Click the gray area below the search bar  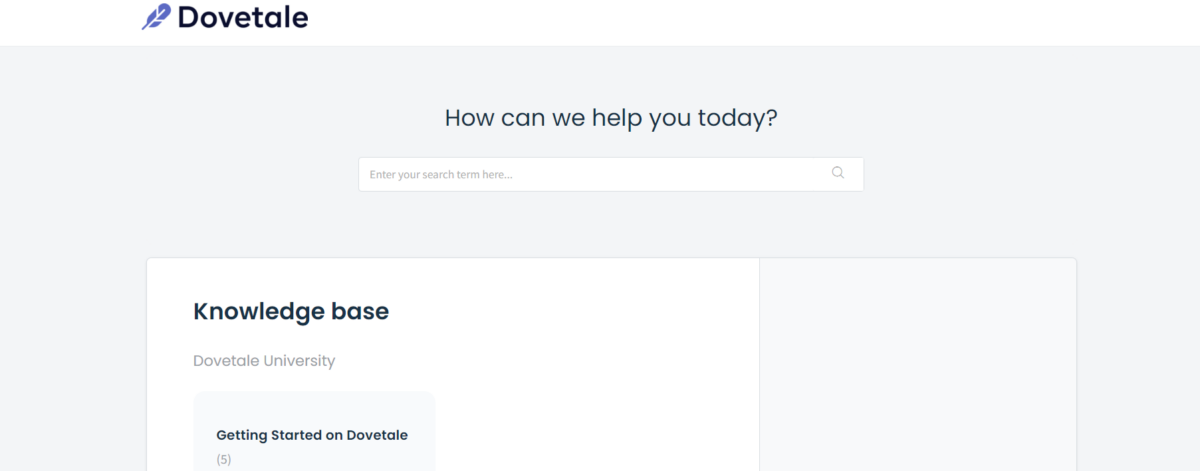611,225
